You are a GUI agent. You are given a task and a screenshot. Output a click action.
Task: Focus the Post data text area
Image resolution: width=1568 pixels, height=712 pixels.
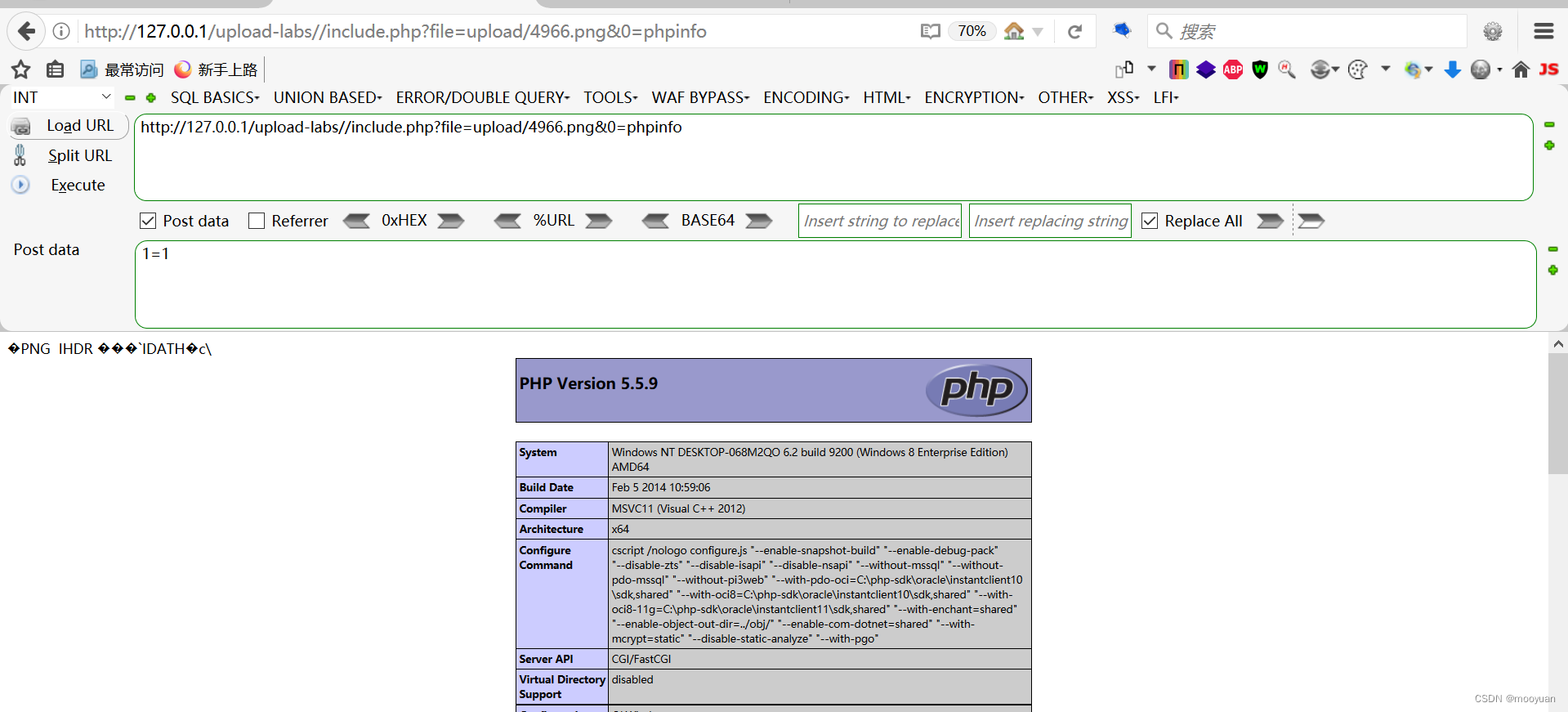click(835, 284)
